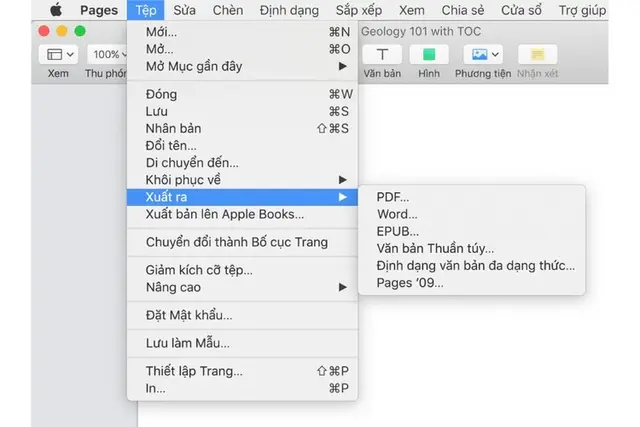The width and height of the screenshot is (640, 427).
Task: Click the yellow minimize window button
Action: [x=62, y=31]
